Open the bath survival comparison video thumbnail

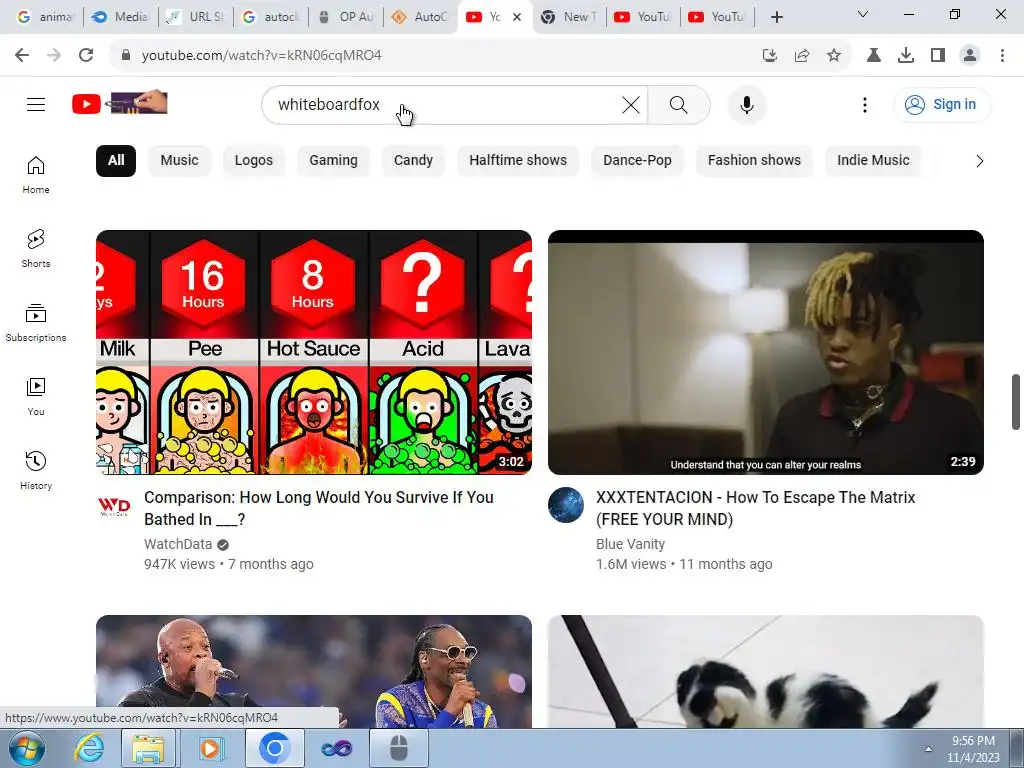click(313, 352)
